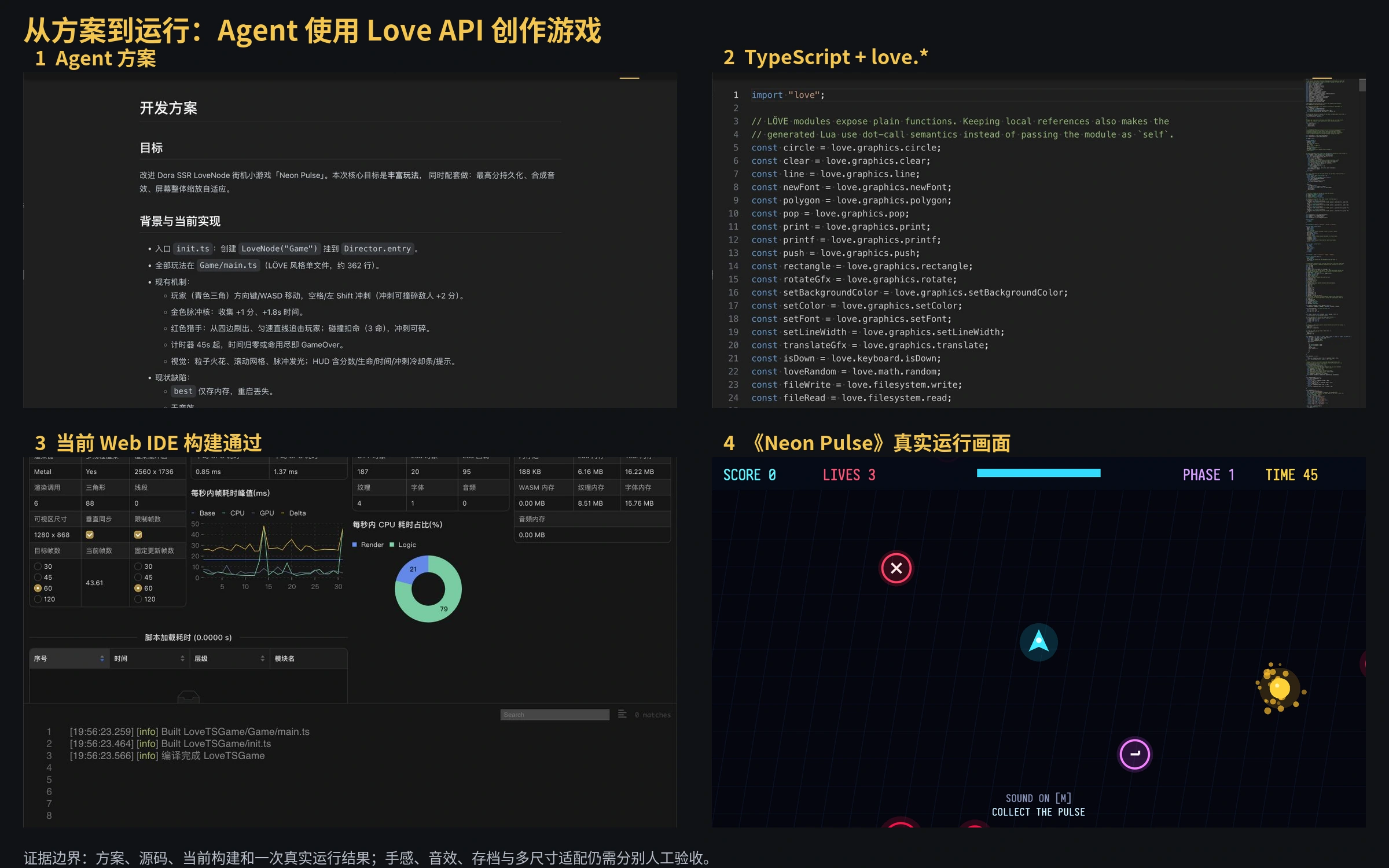This screenshot has width=1389, height=868.
Task: Click the purple circle minus enemy
Action: (1134, 754)
